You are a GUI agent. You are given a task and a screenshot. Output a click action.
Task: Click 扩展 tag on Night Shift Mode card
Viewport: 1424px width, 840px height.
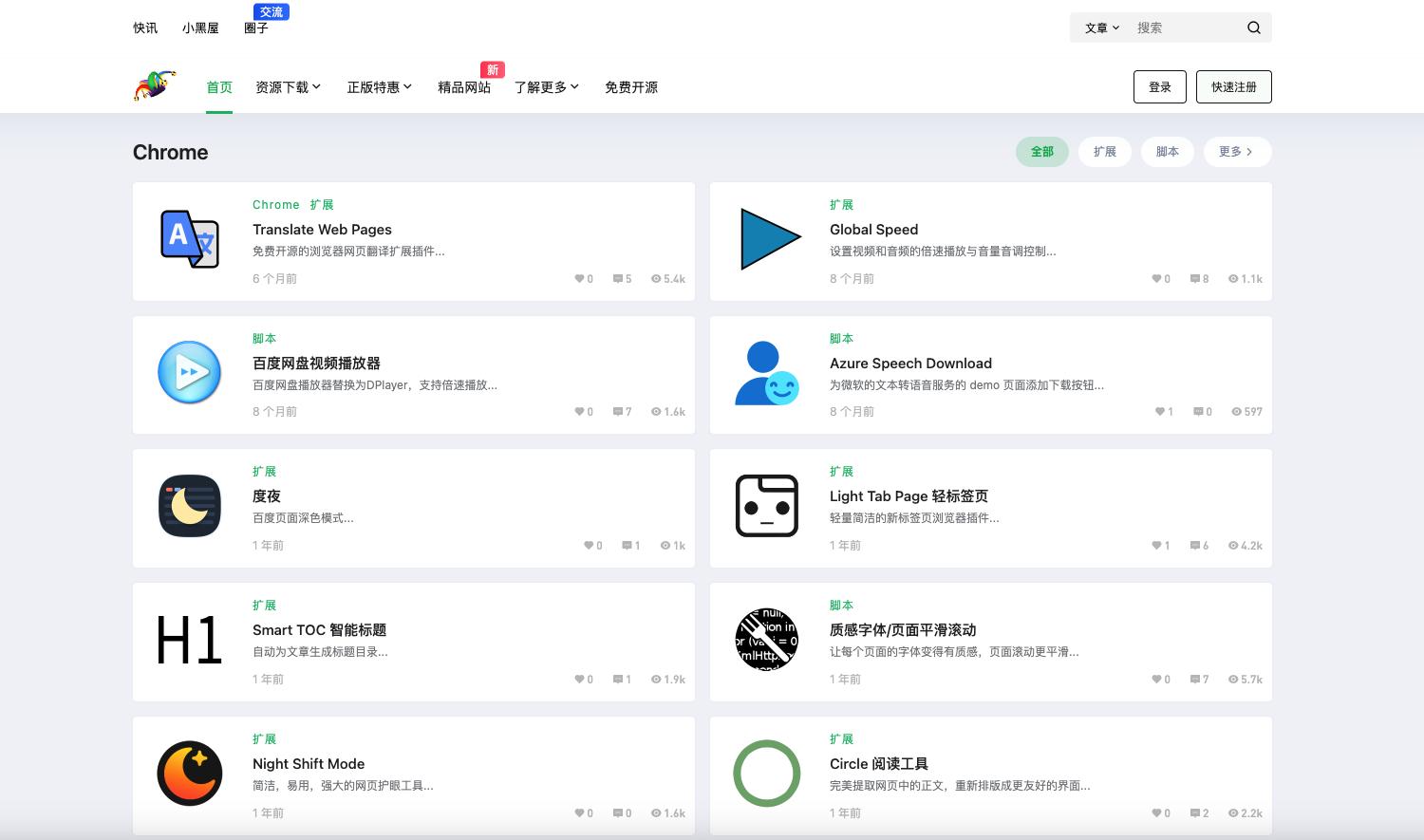264,739
